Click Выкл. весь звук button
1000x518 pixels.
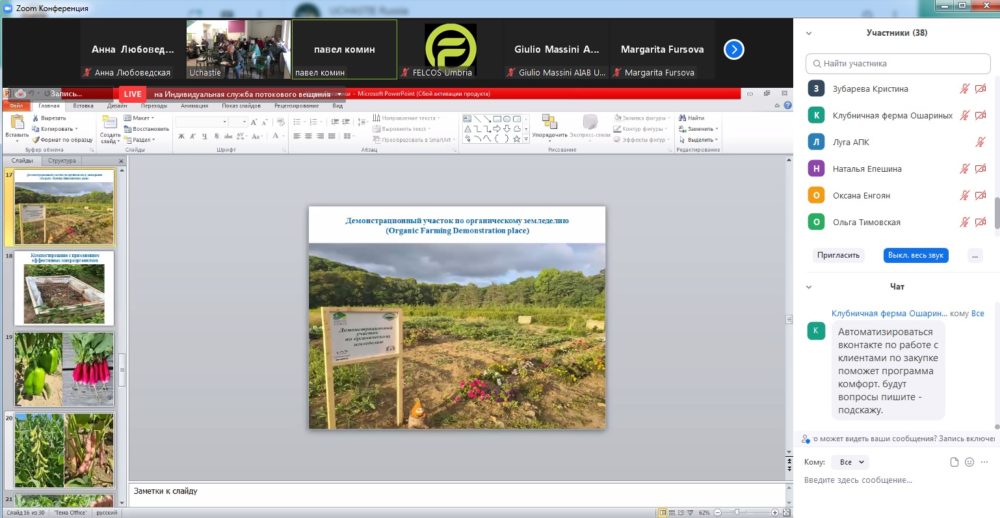916,255
